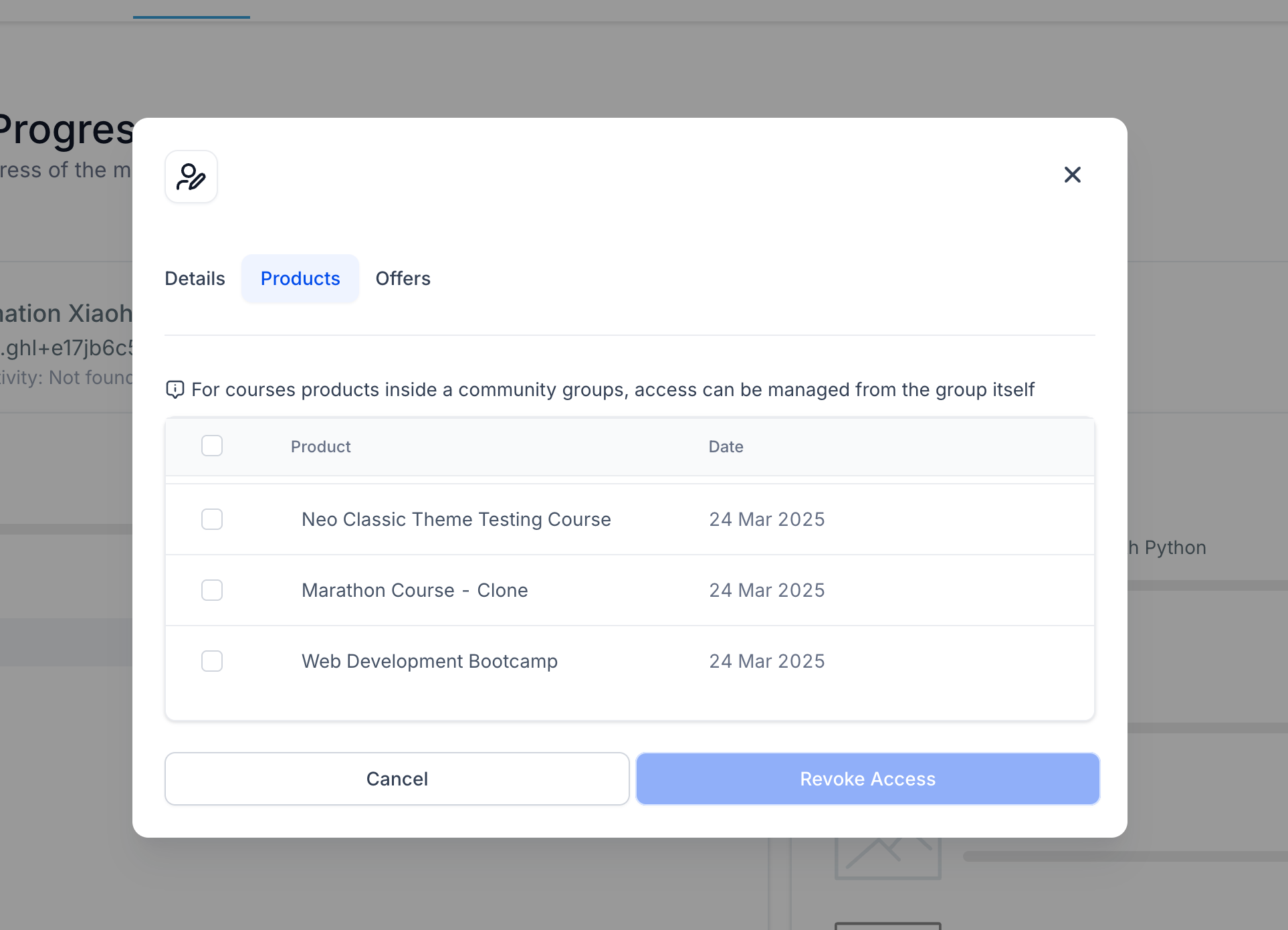Click the date of the Web Development Bootcamp row
The image size is (1288, 930).
pos(766,661)
